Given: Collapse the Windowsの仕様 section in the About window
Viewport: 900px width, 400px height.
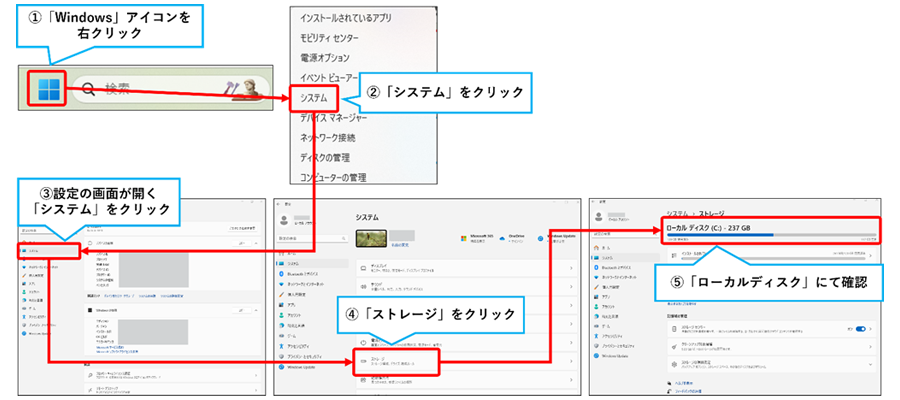Looking at the screenshot, I should [x=255, y=310].
